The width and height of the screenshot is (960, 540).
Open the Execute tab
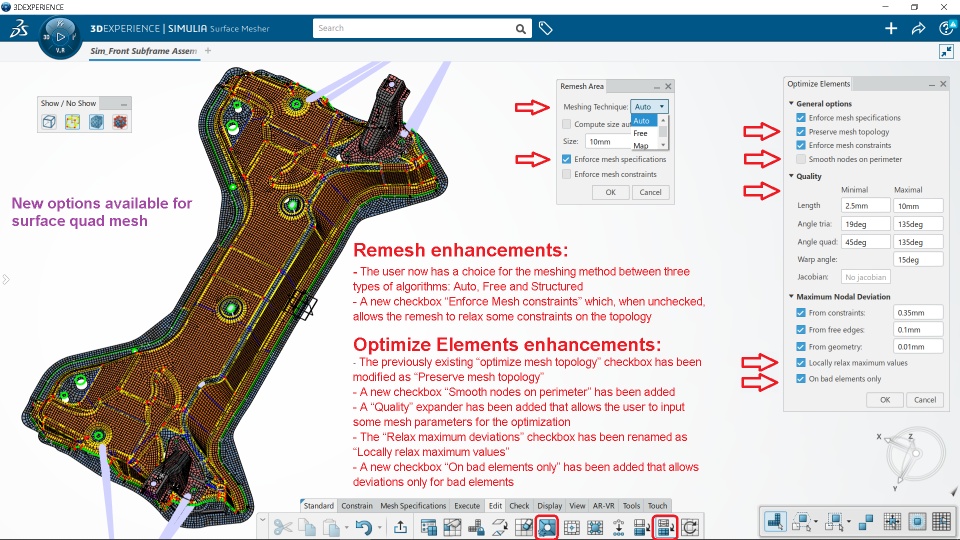pyautogui.click(x=467, y=506)
